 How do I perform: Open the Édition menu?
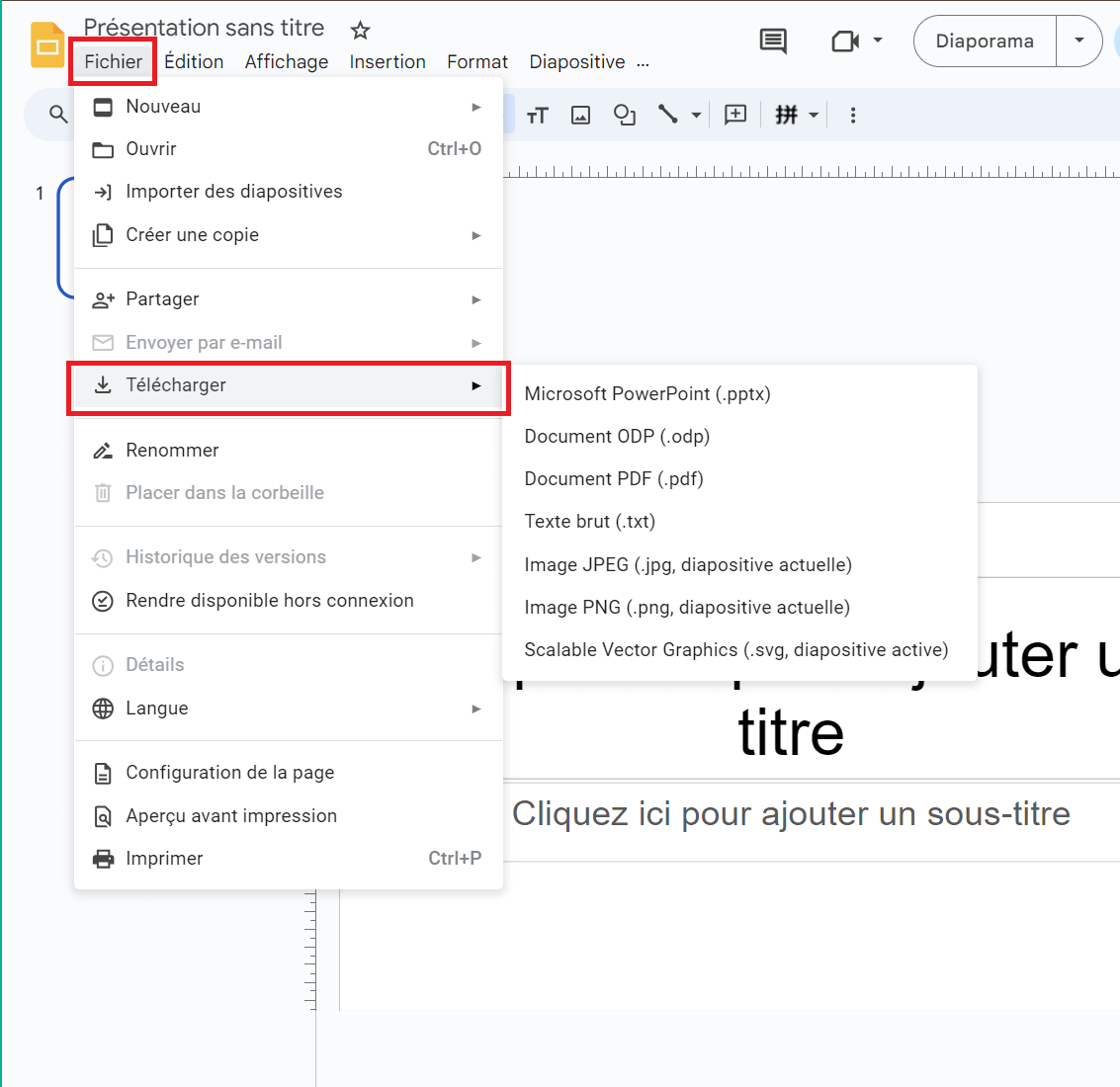tap(194, 62)
